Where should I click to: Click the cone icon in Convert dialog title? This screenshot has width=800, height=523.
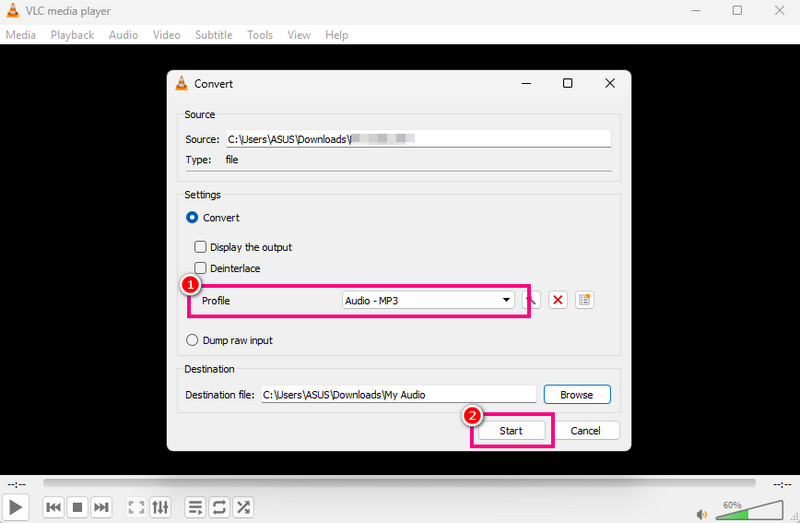(x=181, y=83)
